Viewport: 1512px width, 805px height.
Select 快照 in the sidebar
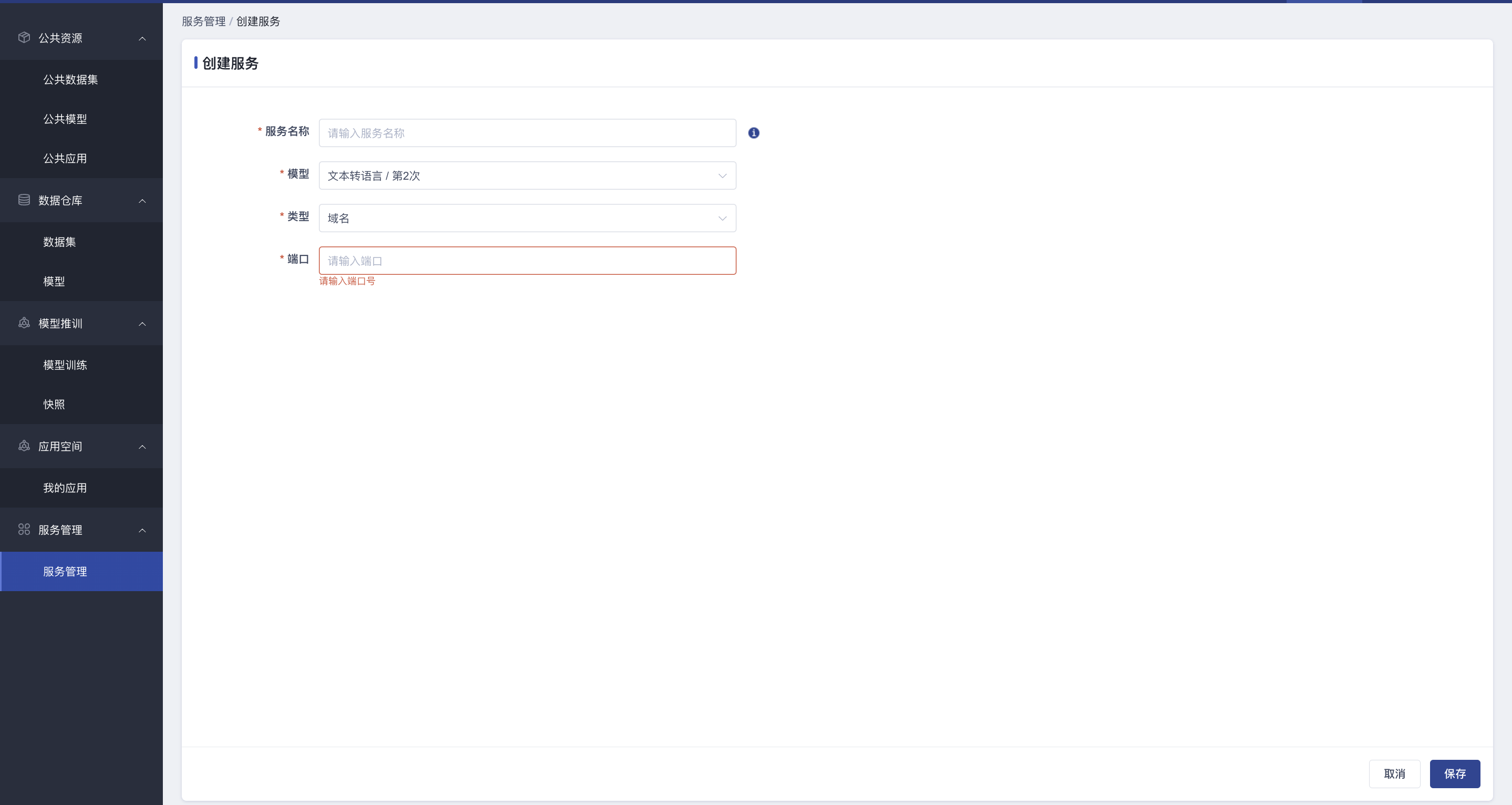[54, 405]
